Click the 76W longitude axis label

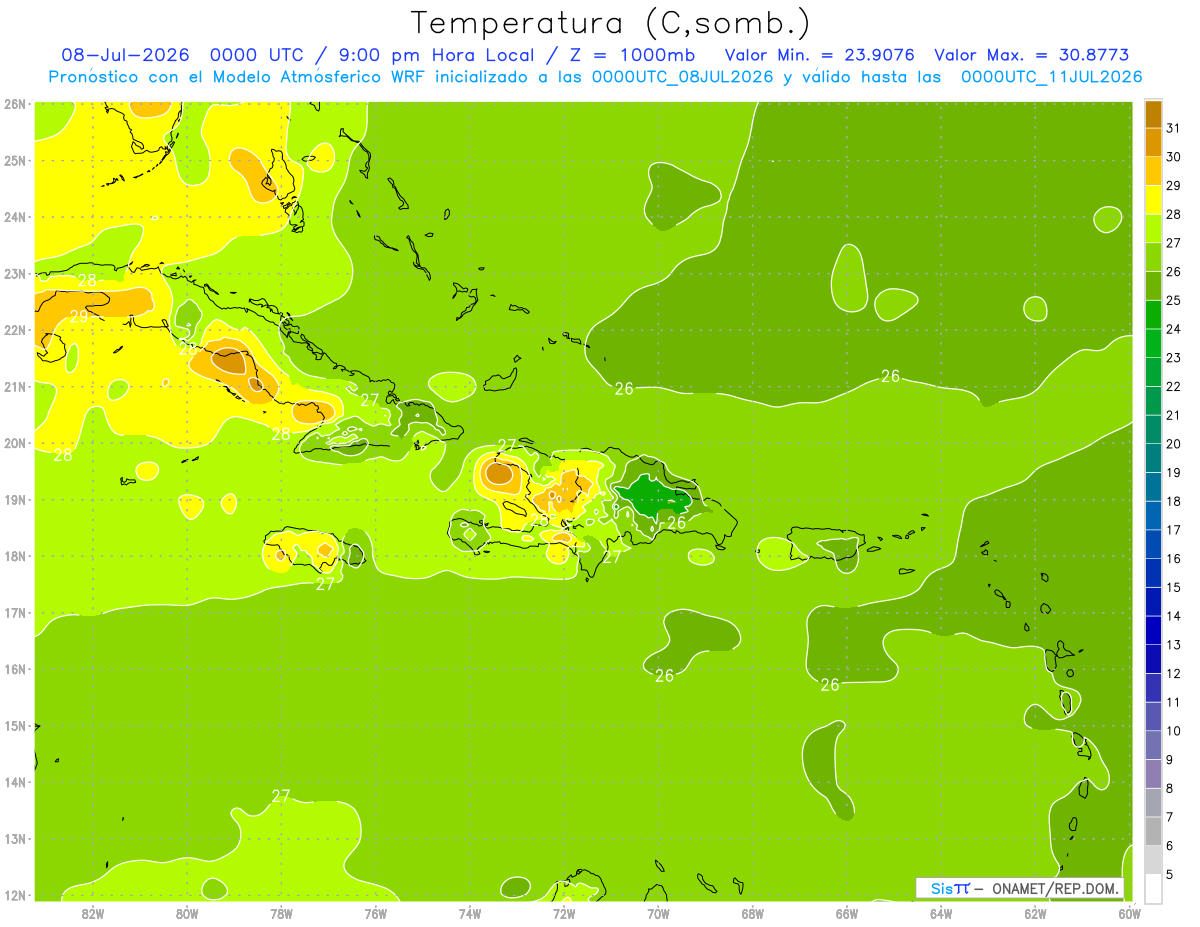click(x=375, y=913)
